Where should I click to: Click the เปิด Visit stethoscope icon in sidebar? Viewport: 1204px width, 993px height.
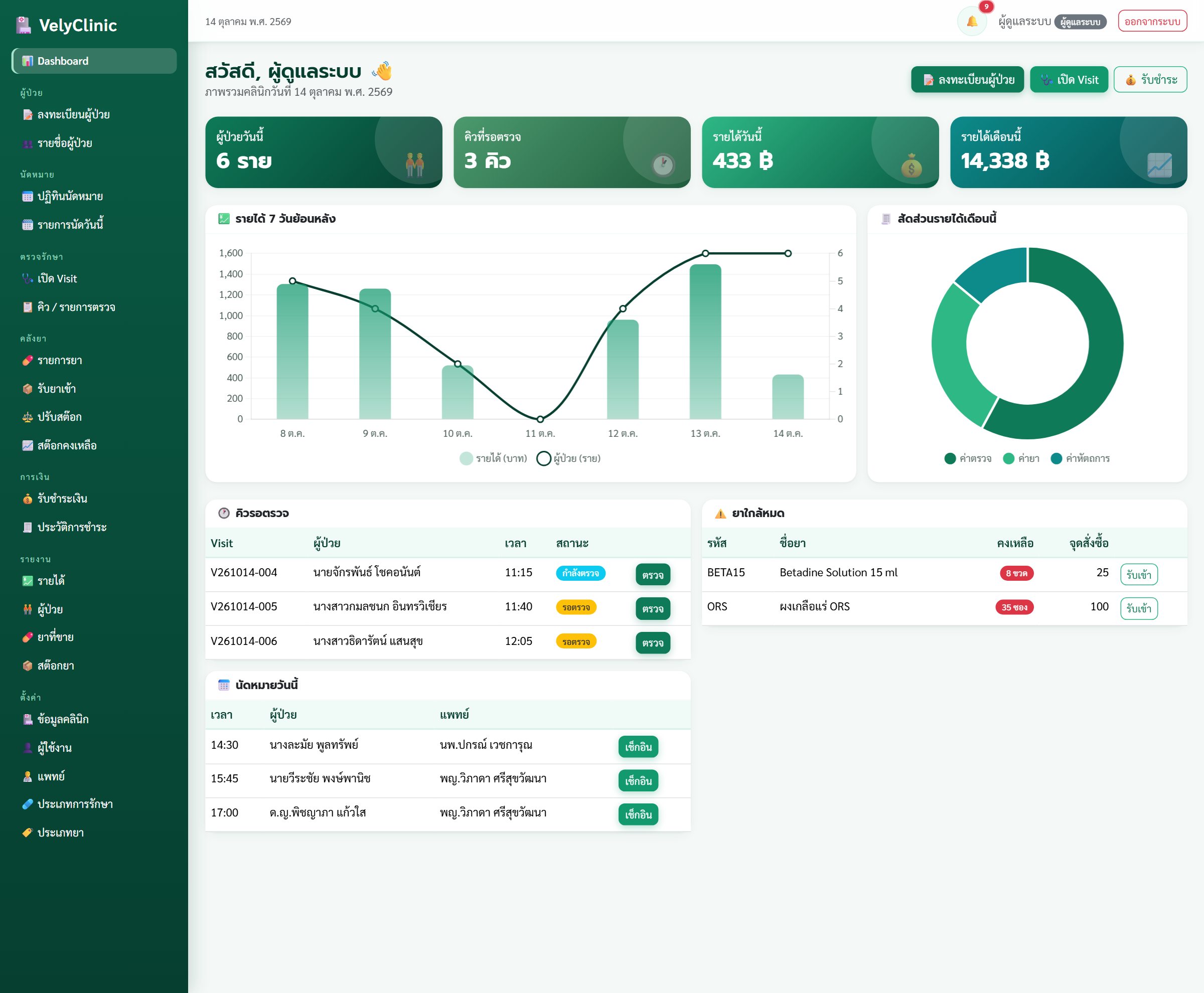(x=28, y=278)
